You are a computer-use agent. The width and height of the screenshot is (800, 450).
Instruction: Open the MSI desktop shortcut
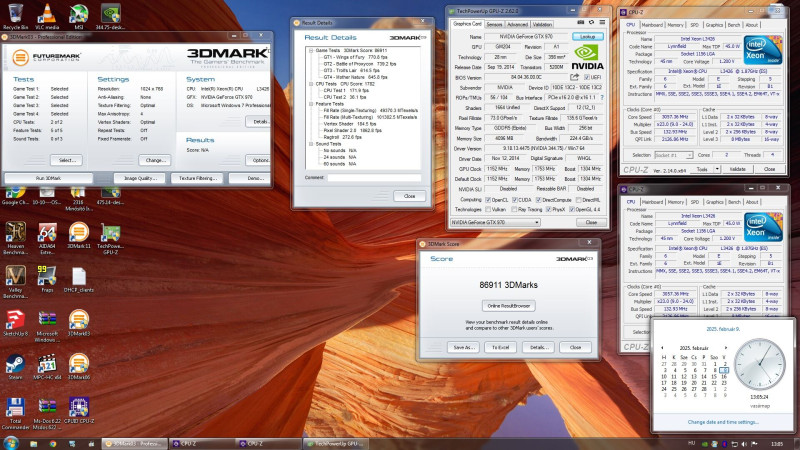pos(79,15)
